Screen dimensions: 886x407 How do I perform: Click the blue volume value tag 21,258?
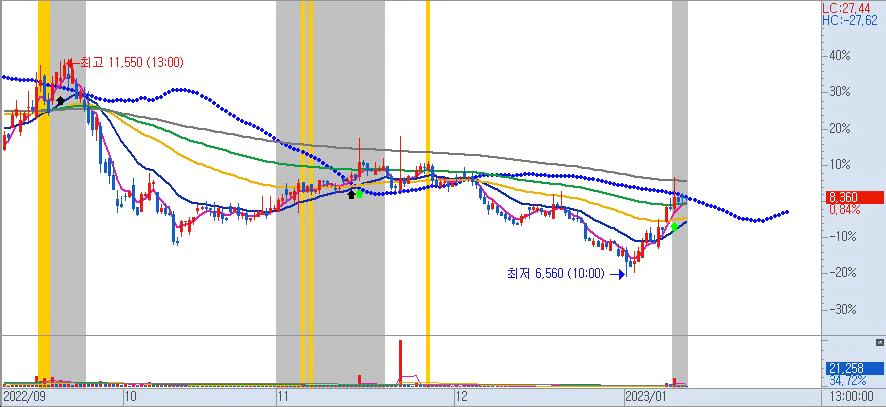pyautogui.click(x=855, y=369)
